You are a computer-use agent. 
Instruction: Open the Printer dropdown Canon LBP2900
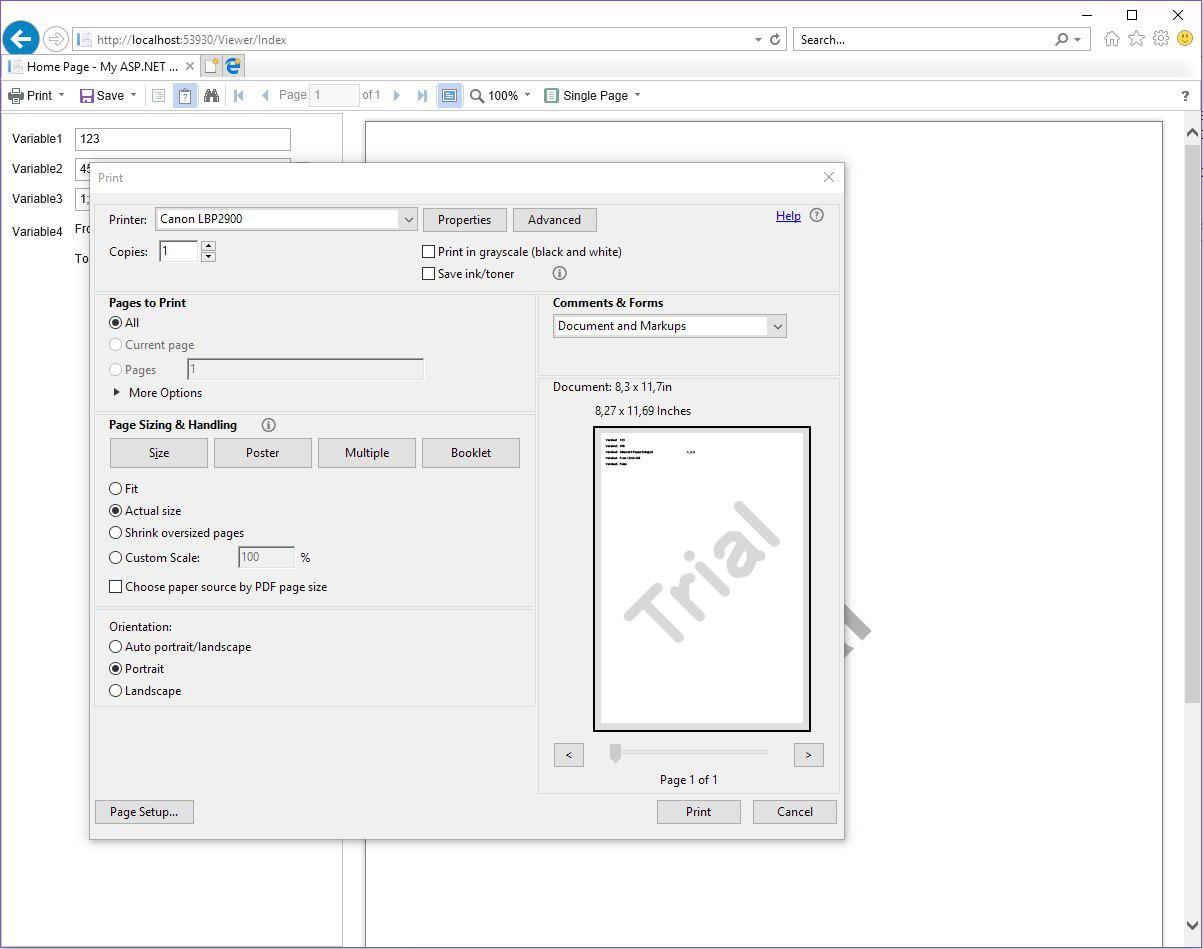287,219
